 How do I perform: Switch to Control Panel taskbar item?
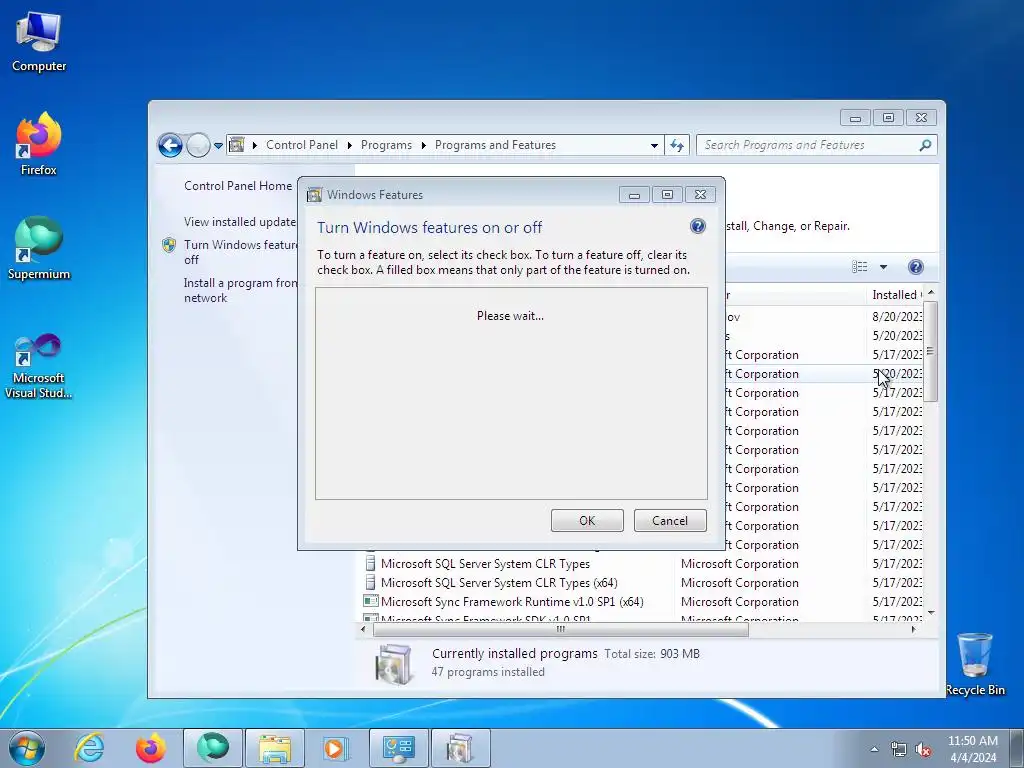[x=398, y=748]
